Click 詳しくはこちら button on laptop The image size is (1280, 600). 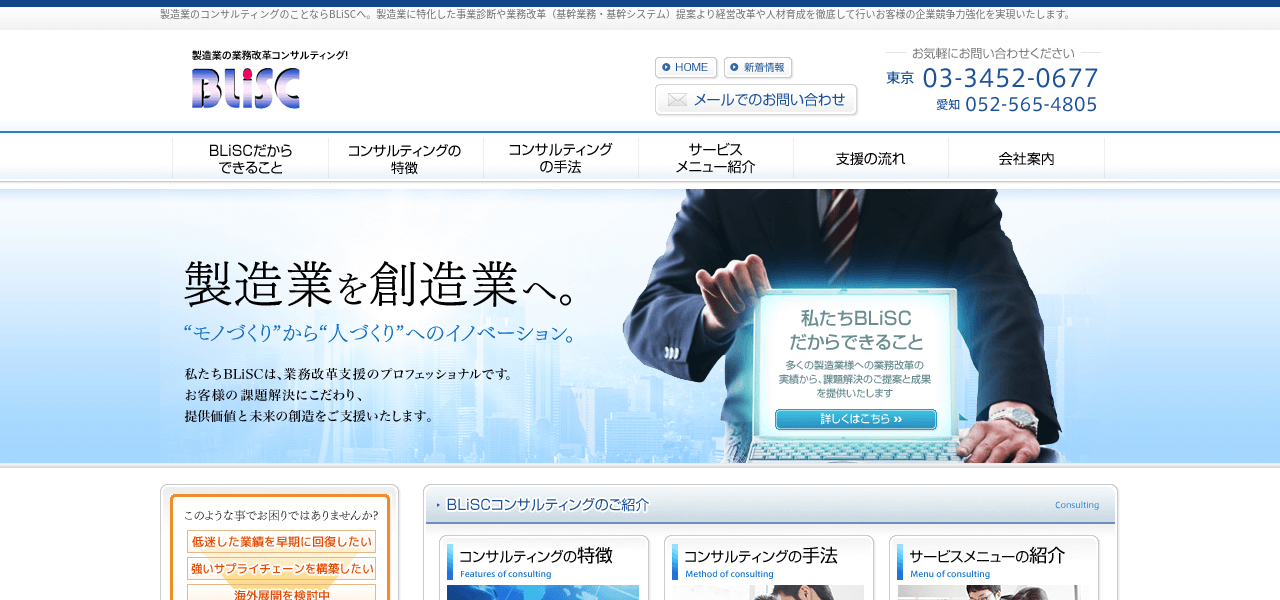[x=856, y=419]
